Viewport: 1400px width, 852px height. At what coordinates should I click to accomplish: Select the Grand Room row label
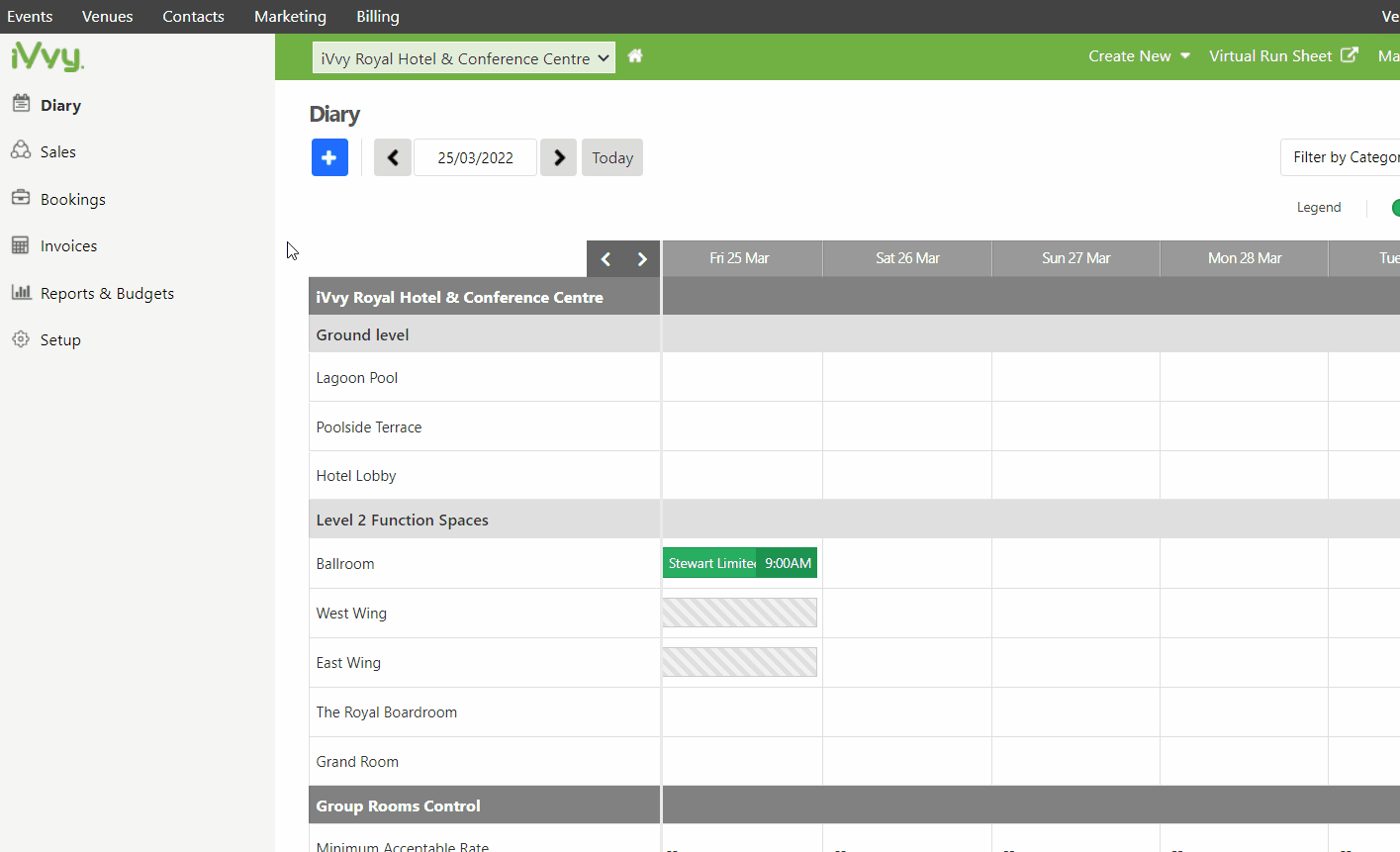pyautogui.click(x=357, y=762)
